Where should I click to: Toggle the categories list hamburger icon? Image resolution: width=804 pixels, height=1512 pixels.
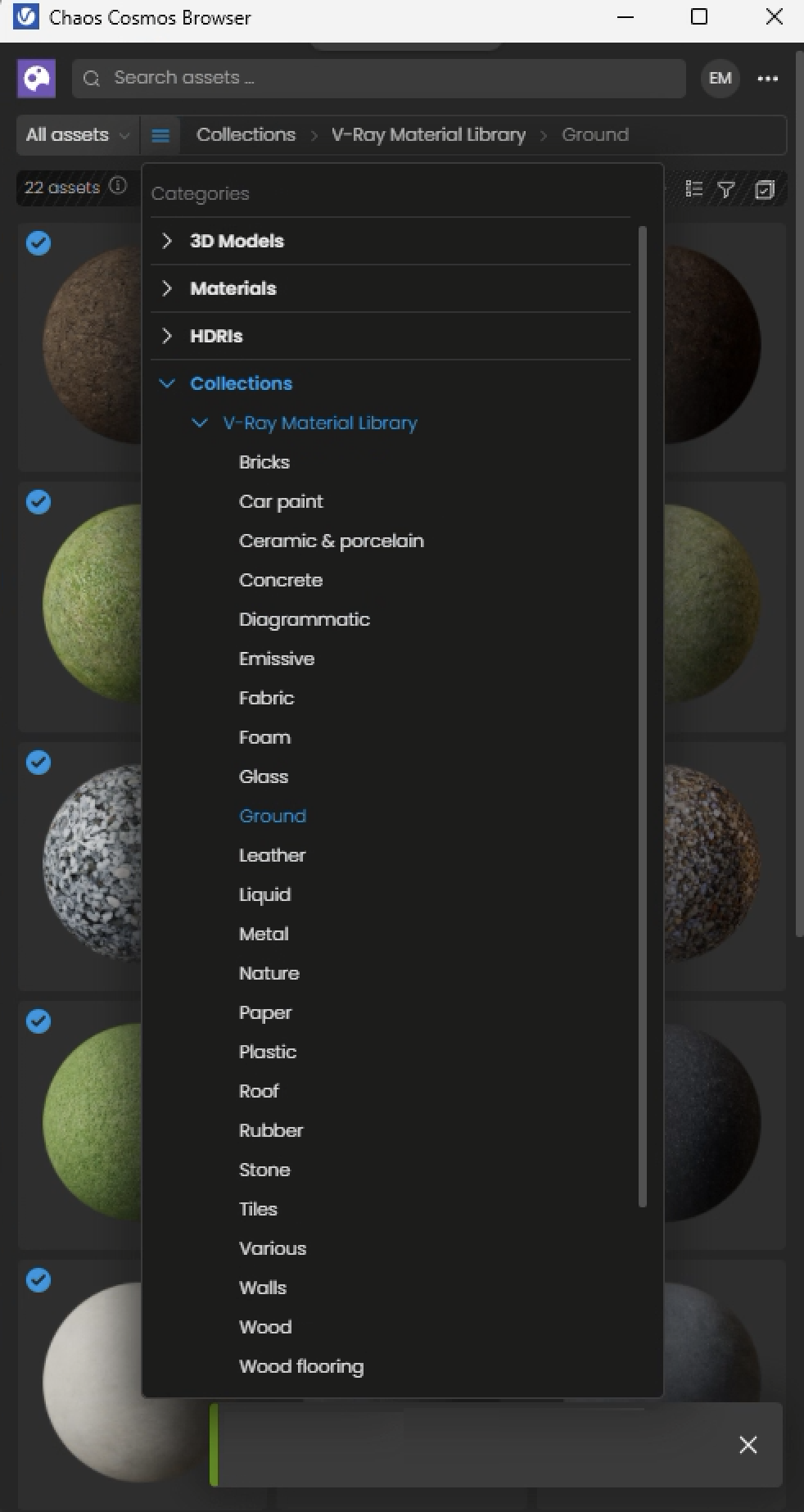click(160, 135)
